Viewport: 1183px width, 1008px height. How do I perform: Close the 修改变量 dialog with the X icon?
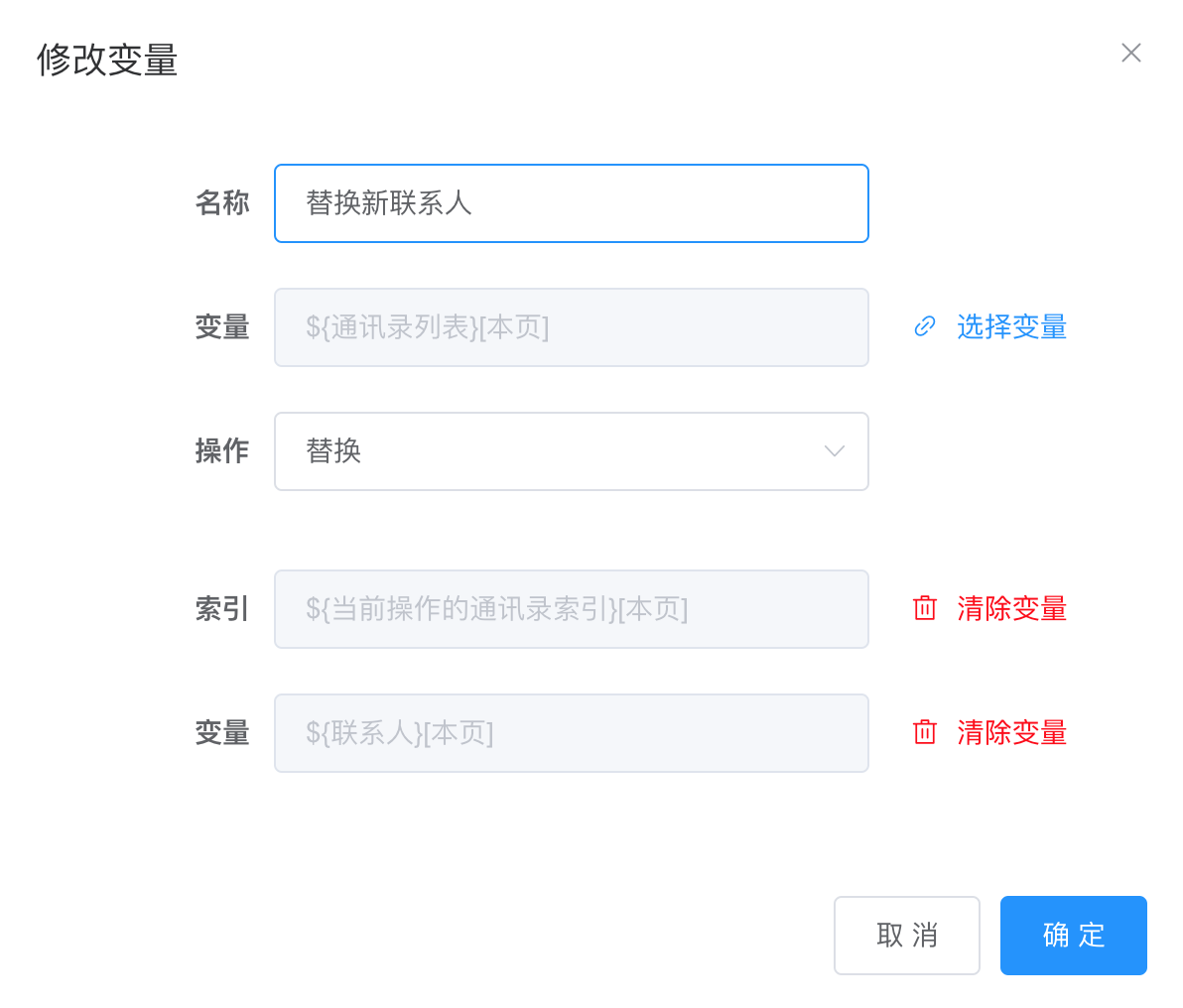pyautogui.click(x=1130, y=53)
